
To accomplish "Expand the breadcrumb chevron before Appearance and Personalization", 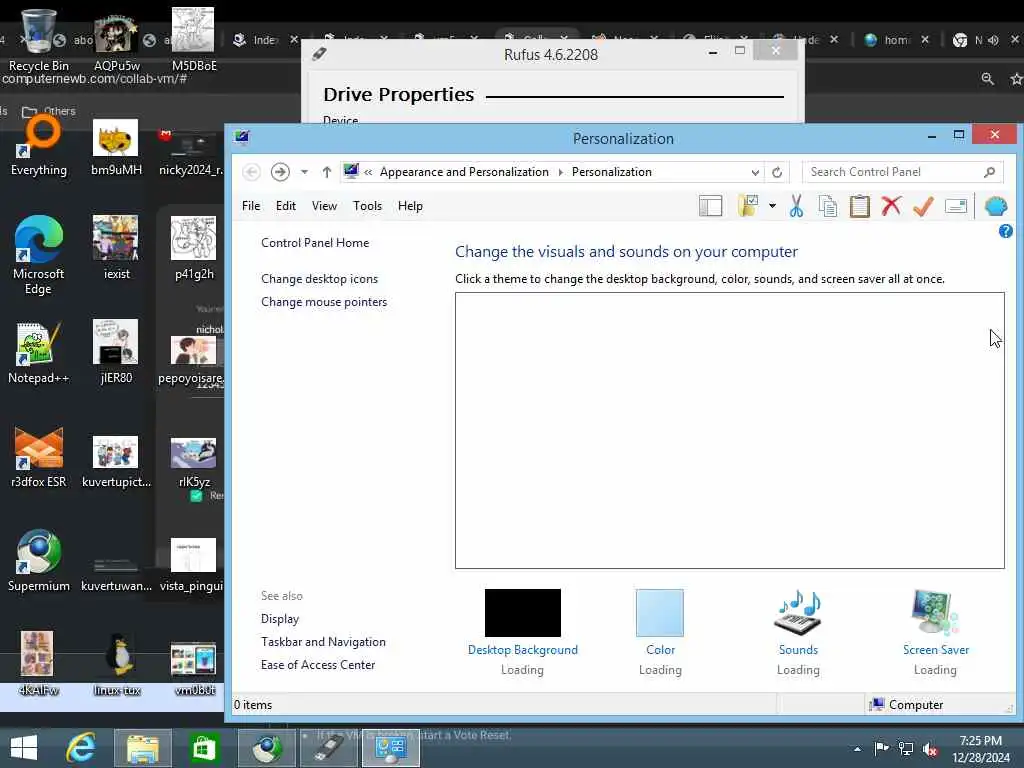I will point(368,172).
